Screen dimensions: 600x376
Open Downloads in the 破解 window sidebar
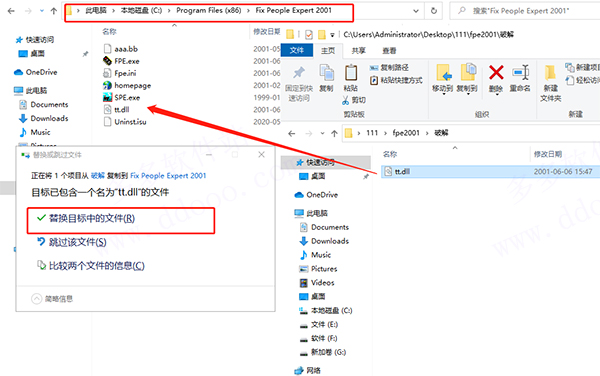324,241
